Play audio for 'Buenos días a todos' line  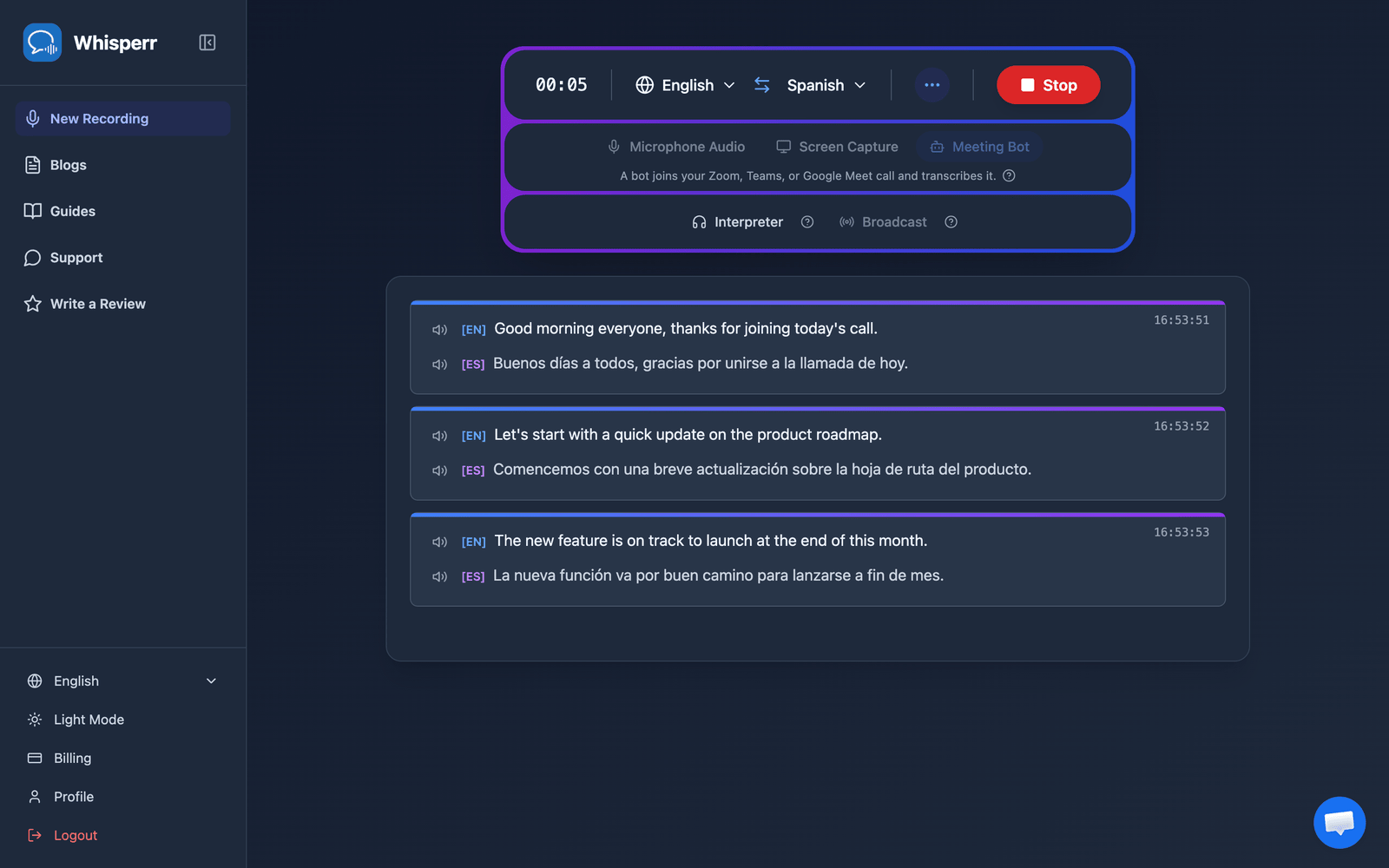coord(440,365)
